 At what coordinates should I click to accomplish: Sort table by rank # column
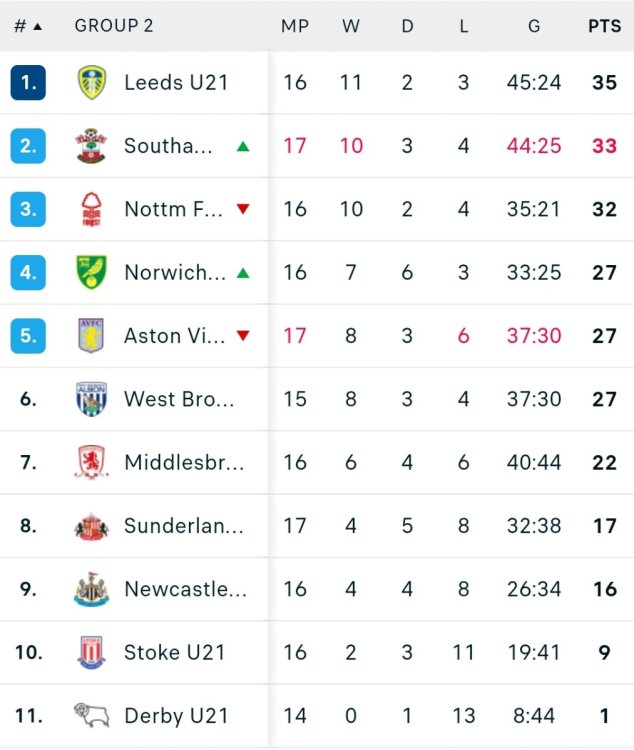[x=27, y=26]
